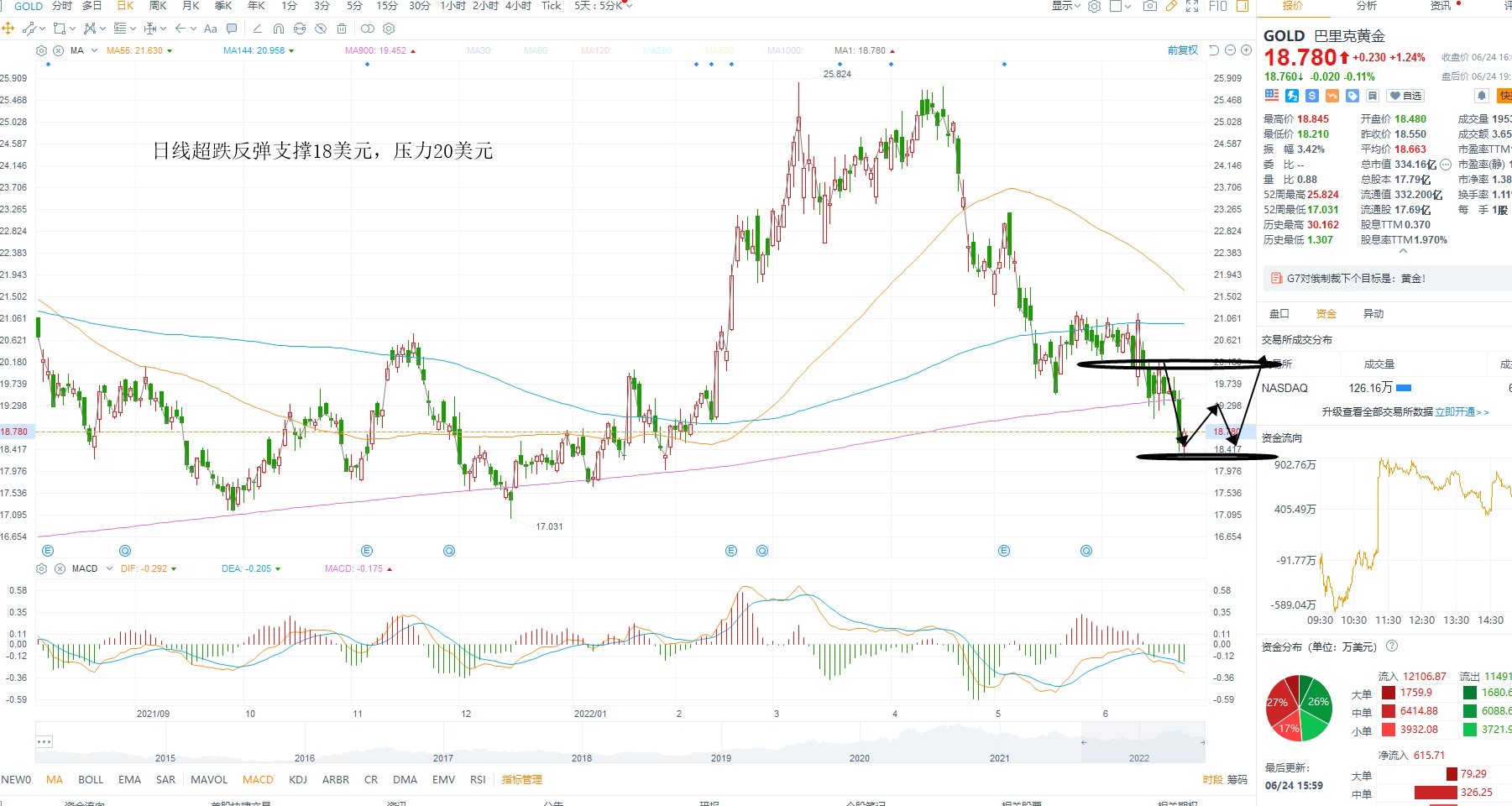Reset chart zoom with undo arrow

tap(1214, 50)
